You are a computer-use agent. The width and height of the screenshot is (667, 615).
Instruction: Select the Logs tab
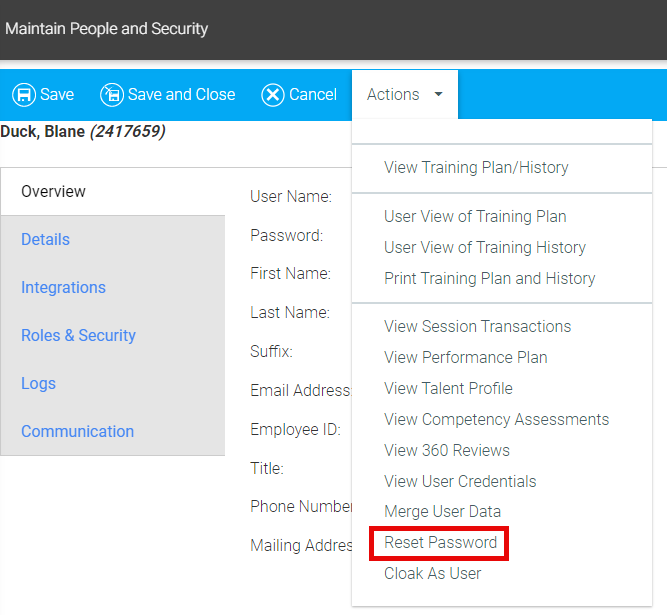pos(38,383)
